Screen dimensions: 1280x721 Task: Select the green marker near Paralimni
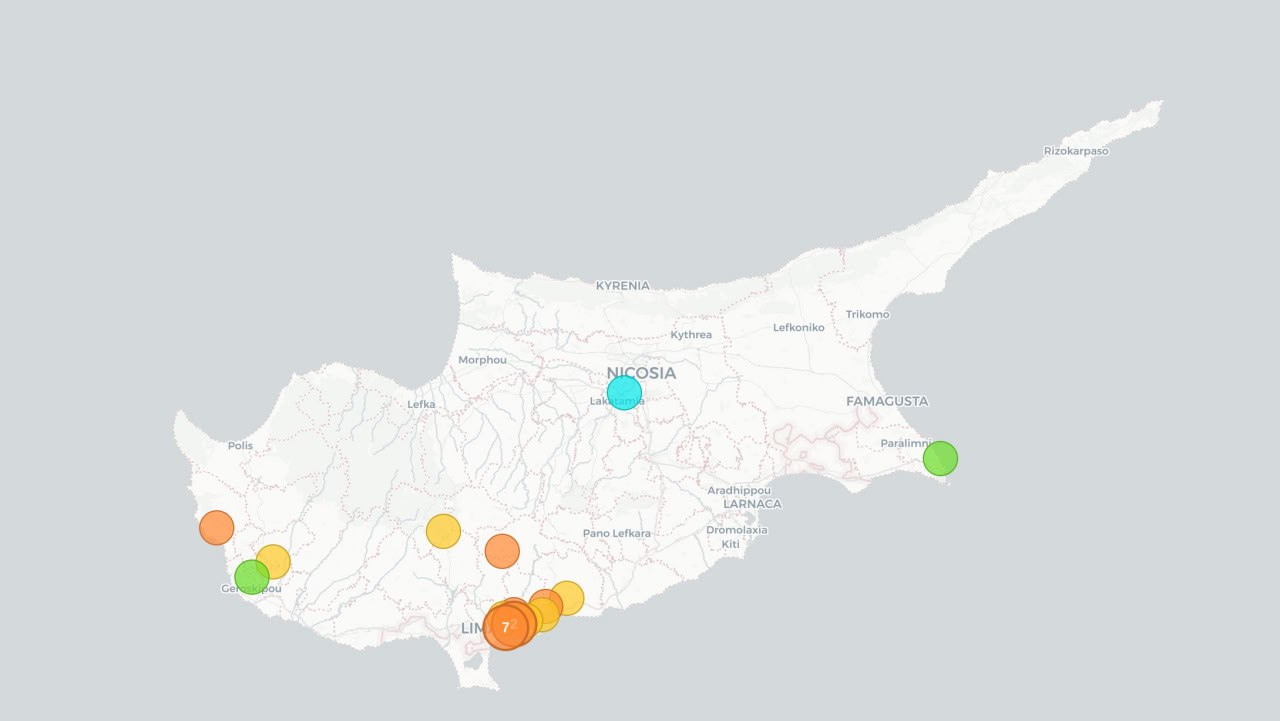[940, 458]
